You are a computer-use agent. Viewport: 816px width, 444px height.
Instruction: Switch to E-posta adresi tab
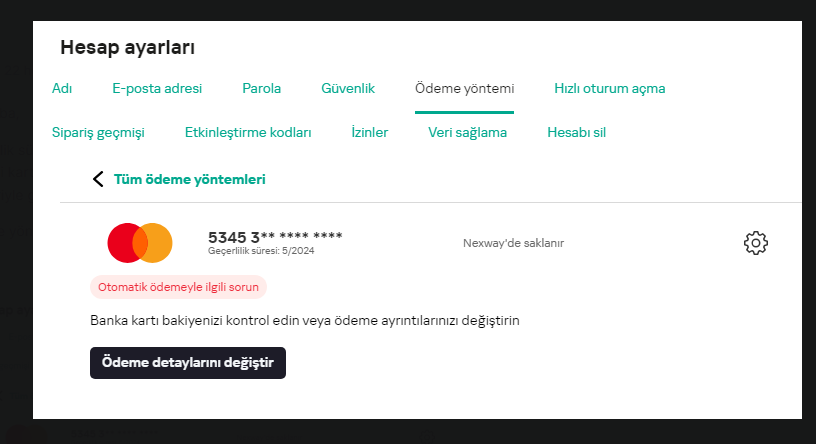(x=157, y=88)
